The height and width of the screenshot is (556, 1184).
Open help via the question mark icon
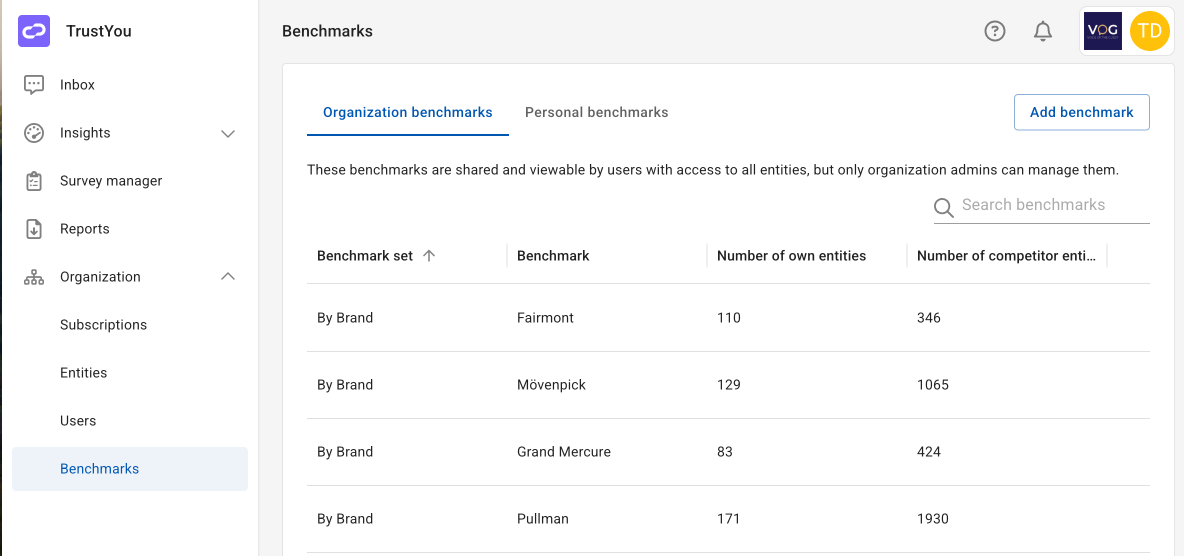995,31
